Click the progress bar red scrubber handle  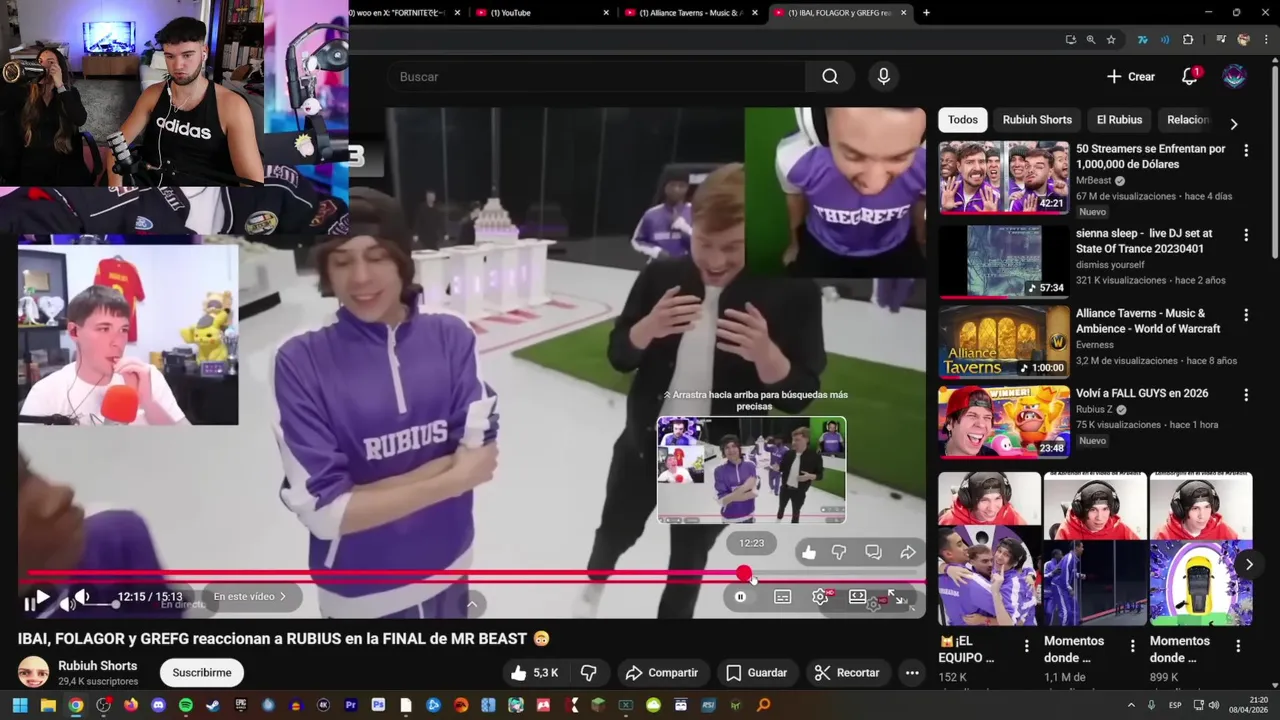744,573
